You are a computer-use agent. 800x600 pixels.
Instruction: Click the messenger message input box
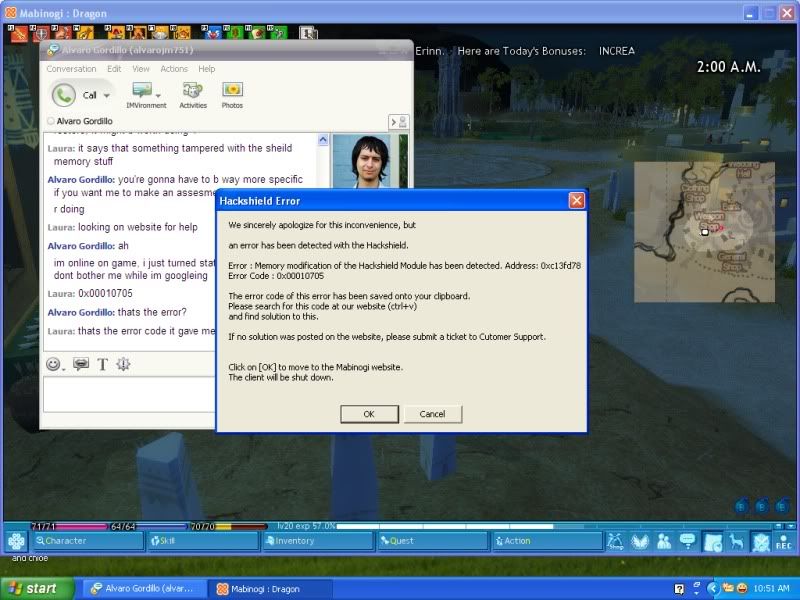pos(129,394)
